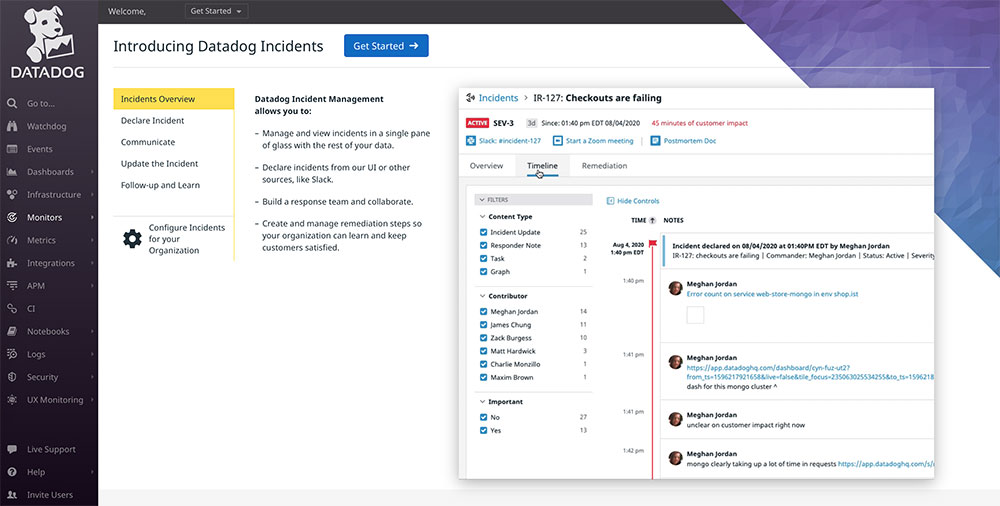Switch to the Remediation tab
The image size is (1000, 506).
point(604,166)
